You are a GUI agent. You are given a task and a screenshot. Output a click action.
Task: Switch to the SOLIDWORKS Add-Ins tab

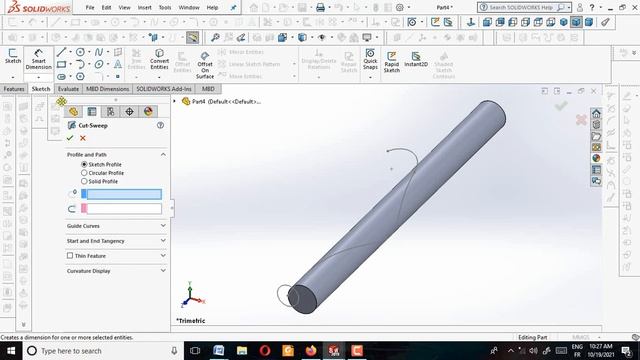coord(164,89)
